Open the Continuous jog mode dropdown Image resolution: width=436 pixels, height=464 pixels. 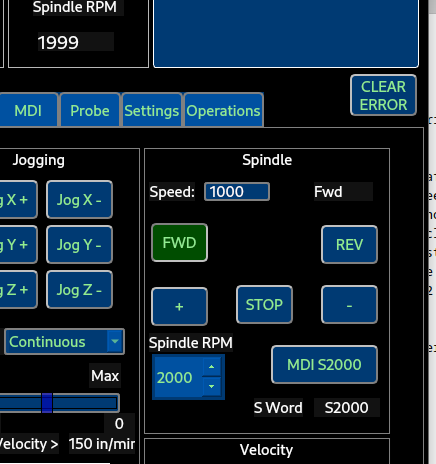click(64, 342)
